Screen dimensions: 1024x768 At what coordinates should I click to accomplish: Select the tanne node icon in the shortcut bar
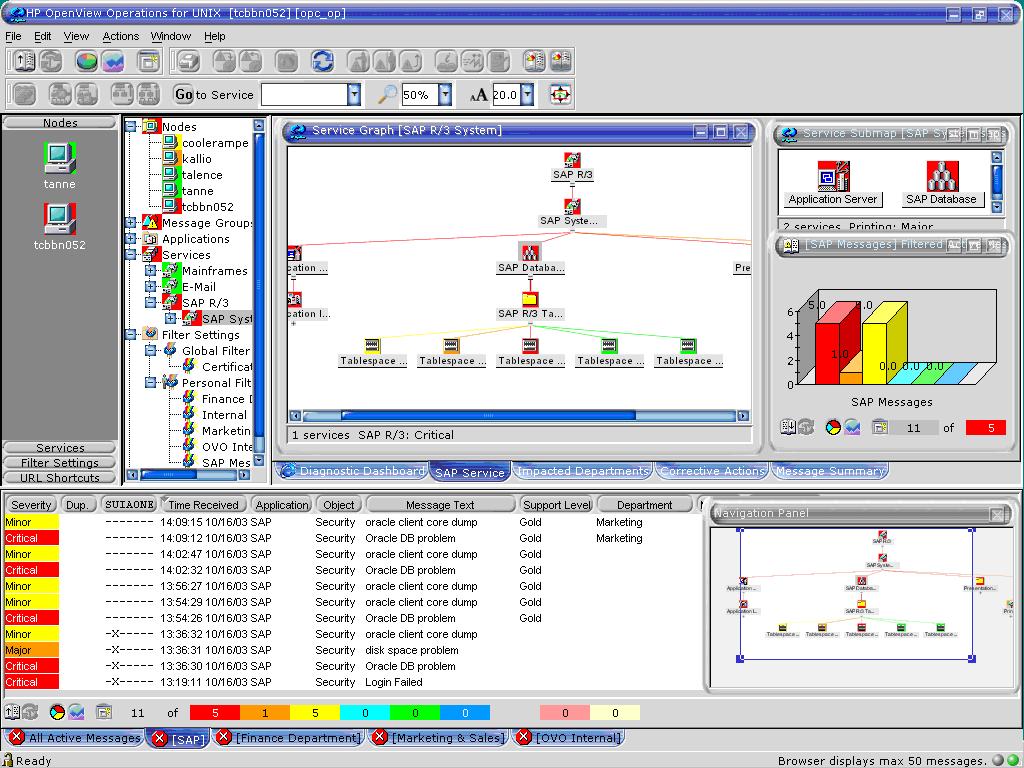coord(59,157)
